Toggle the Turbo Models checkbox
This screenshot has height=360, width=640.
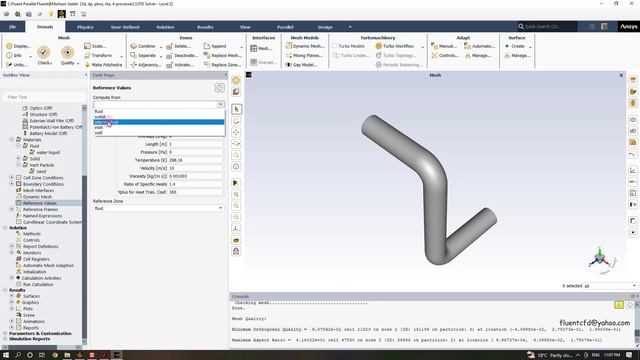tap(335, 46)
